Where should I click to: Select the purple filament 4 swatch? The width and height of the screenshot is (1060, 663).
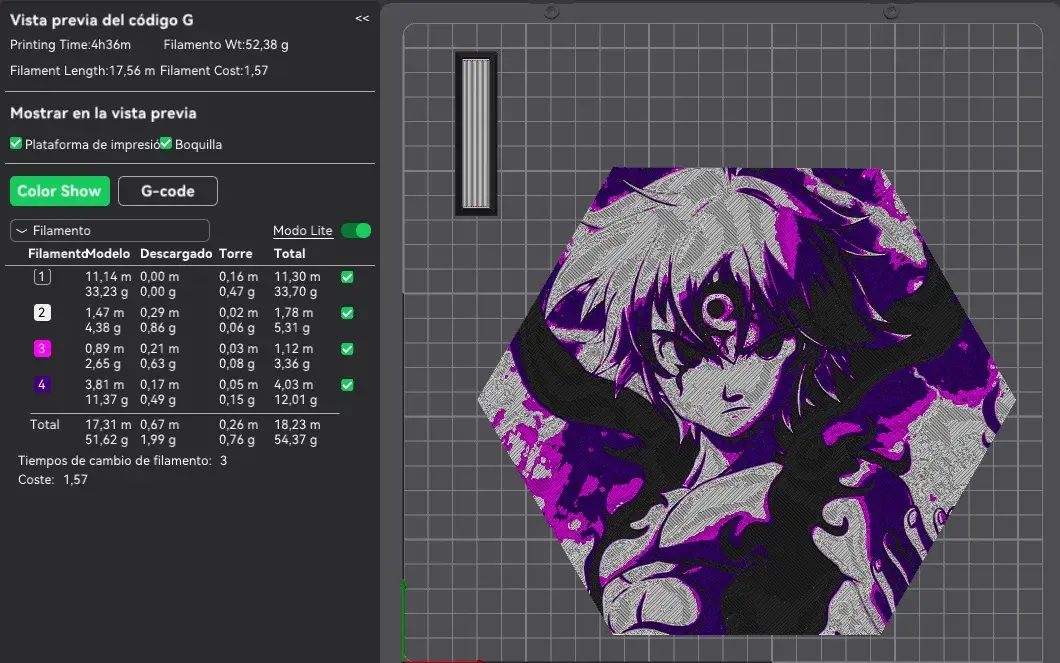click(42, 384)
